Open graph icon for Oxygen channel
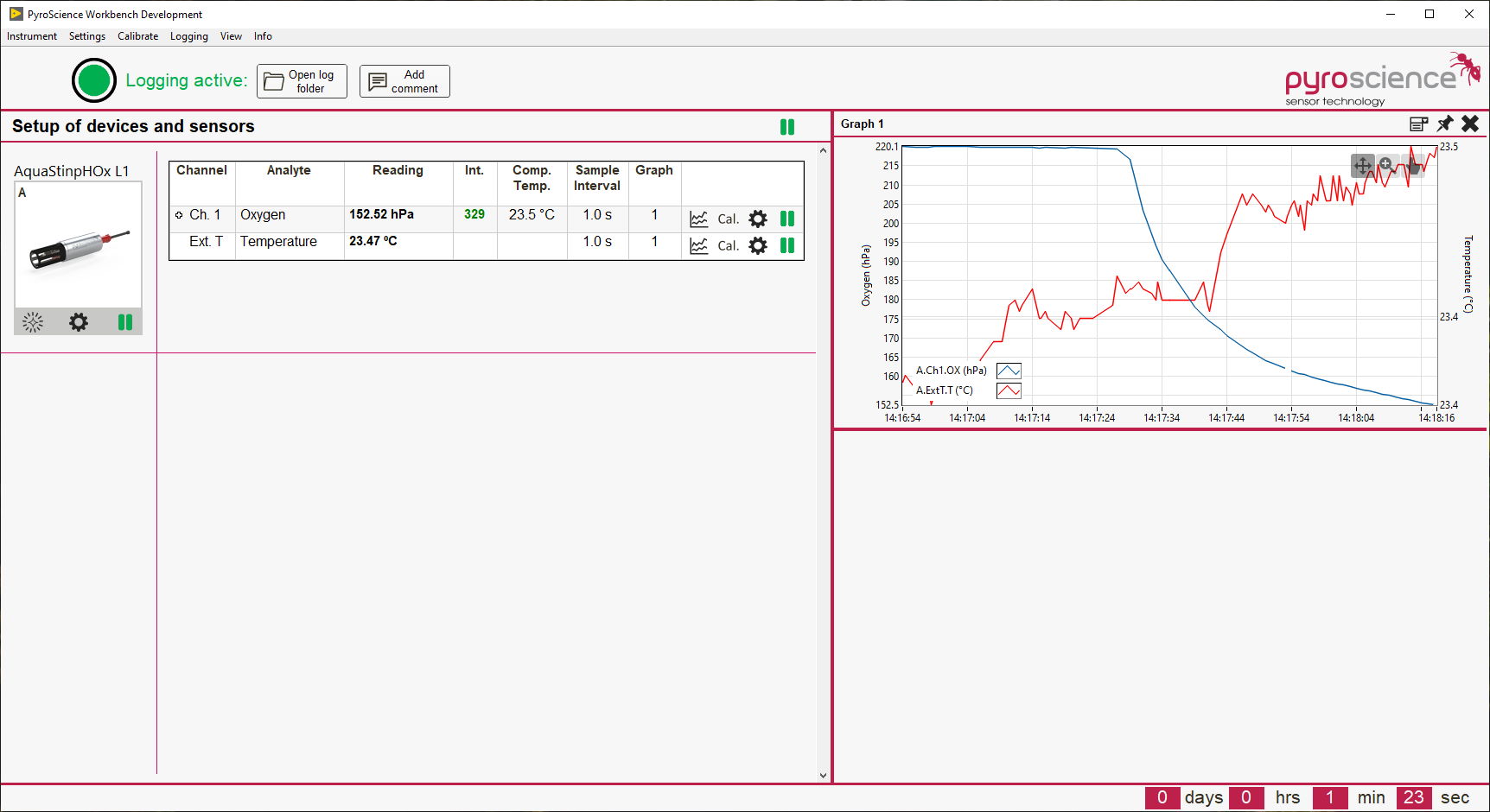This screenshot has height=812, width=1490. coord(699,219)
